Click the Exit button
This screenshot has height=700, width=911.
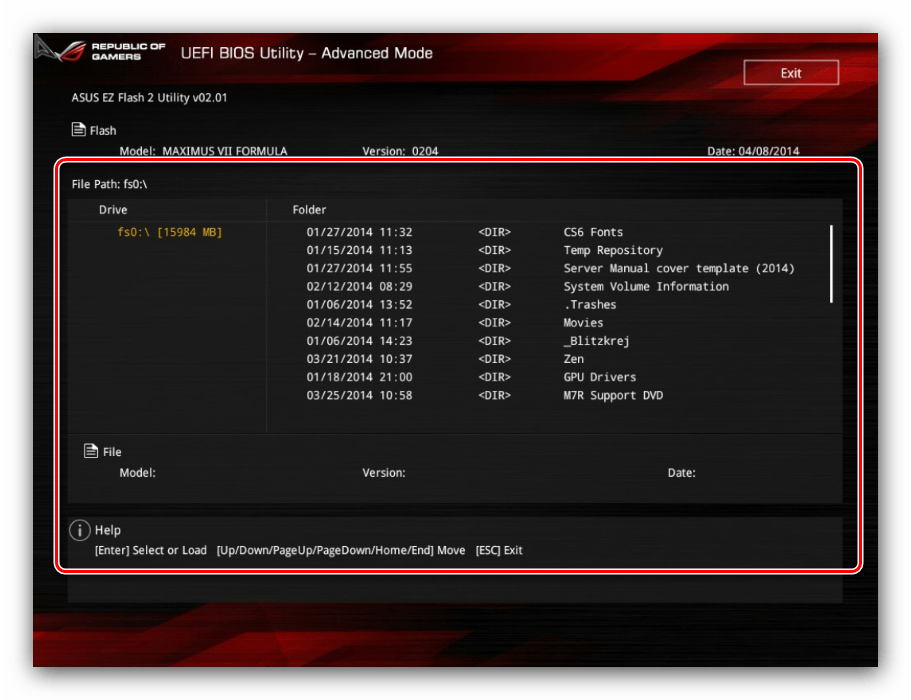790,73
